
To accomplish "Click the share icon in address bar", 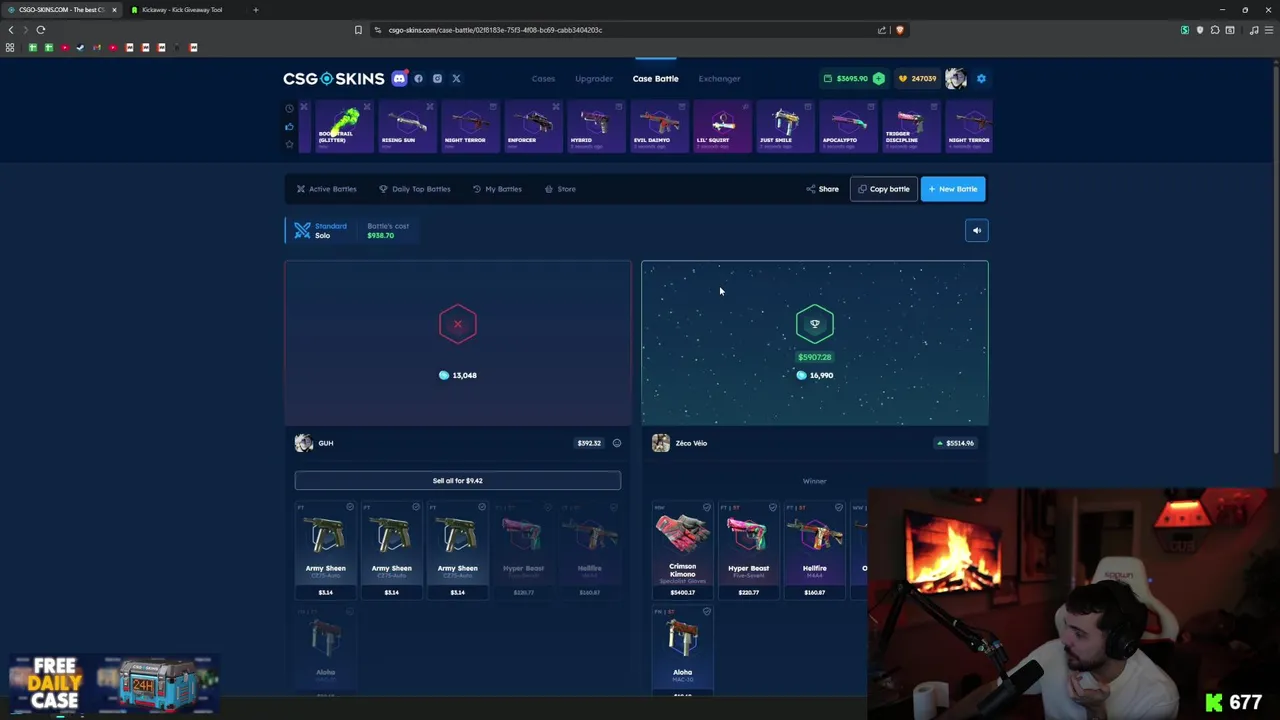I will (x=882, y=30).
